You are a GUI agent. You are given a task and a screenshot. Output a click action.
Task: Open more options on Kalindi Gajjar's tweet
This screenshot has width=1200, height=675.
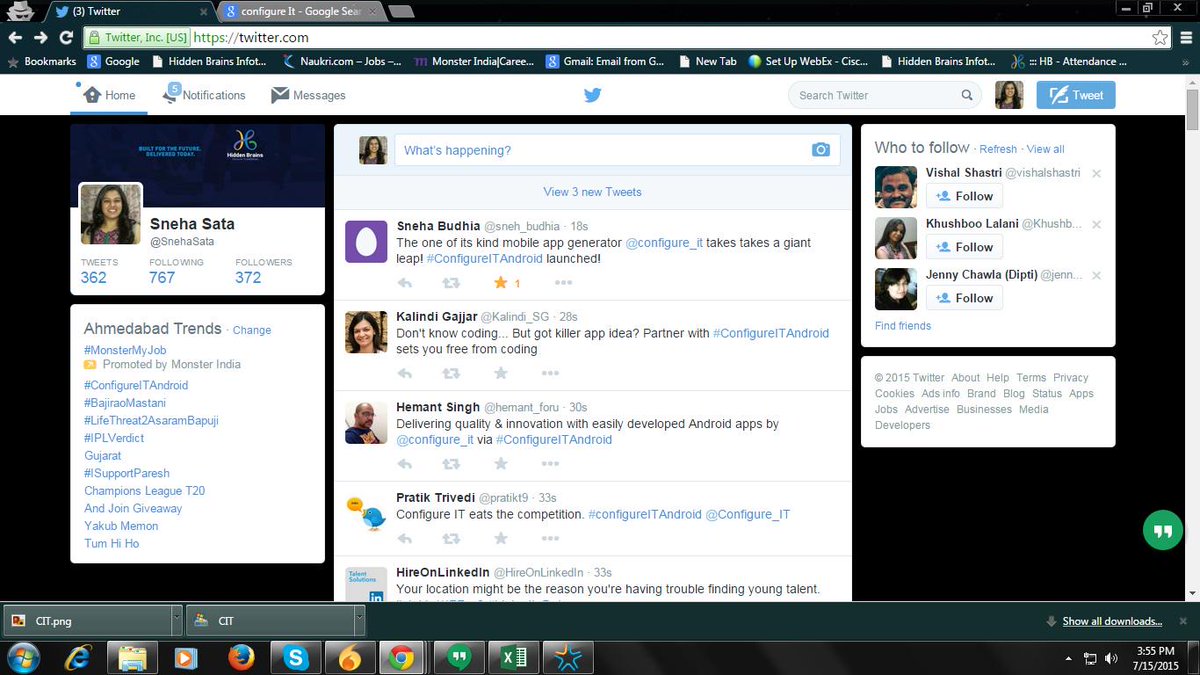pos(550,373)
